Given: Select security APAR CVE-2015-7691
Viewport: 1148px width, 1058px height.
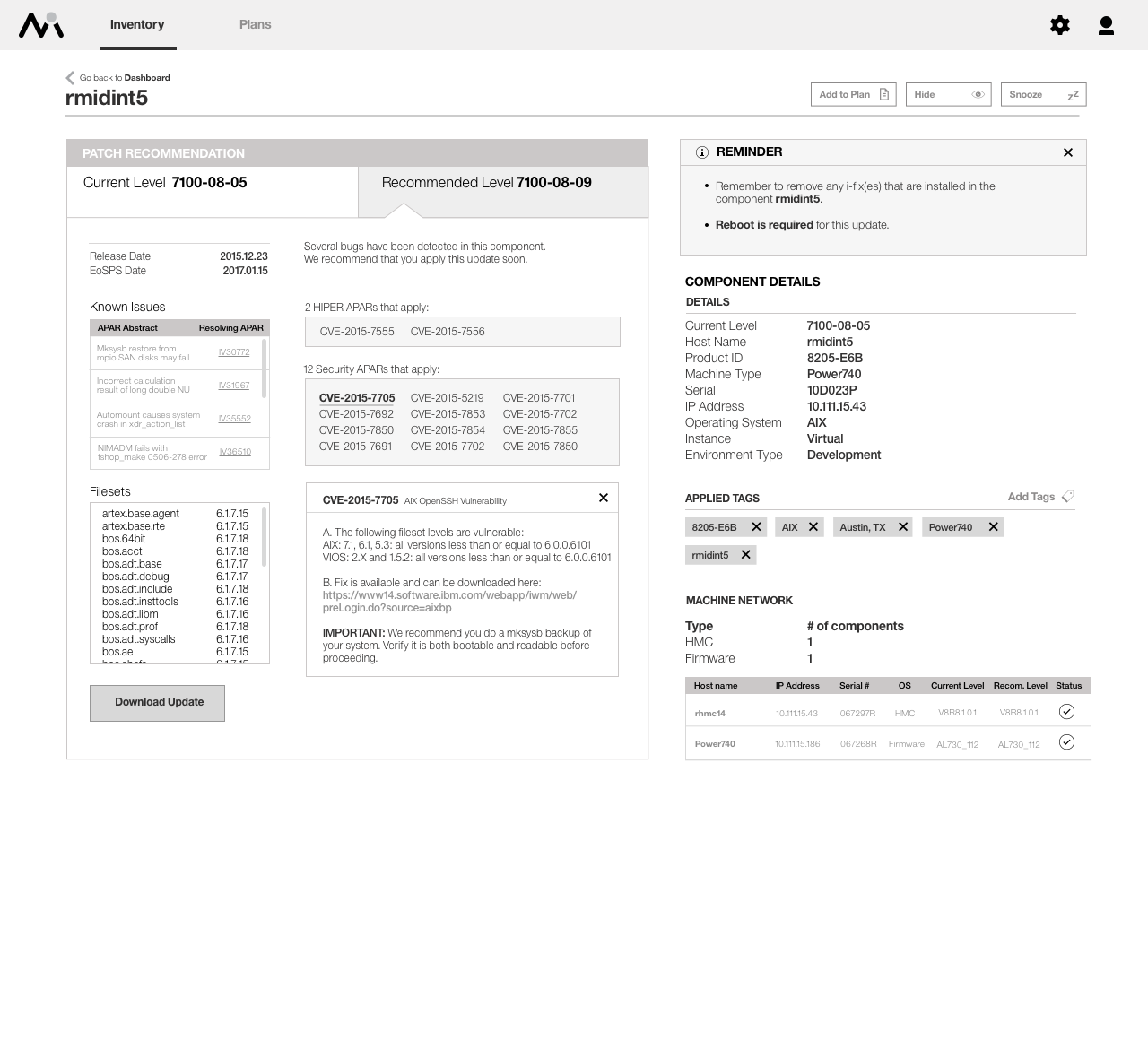Looking at the screenshot, I should click(355, 447).
